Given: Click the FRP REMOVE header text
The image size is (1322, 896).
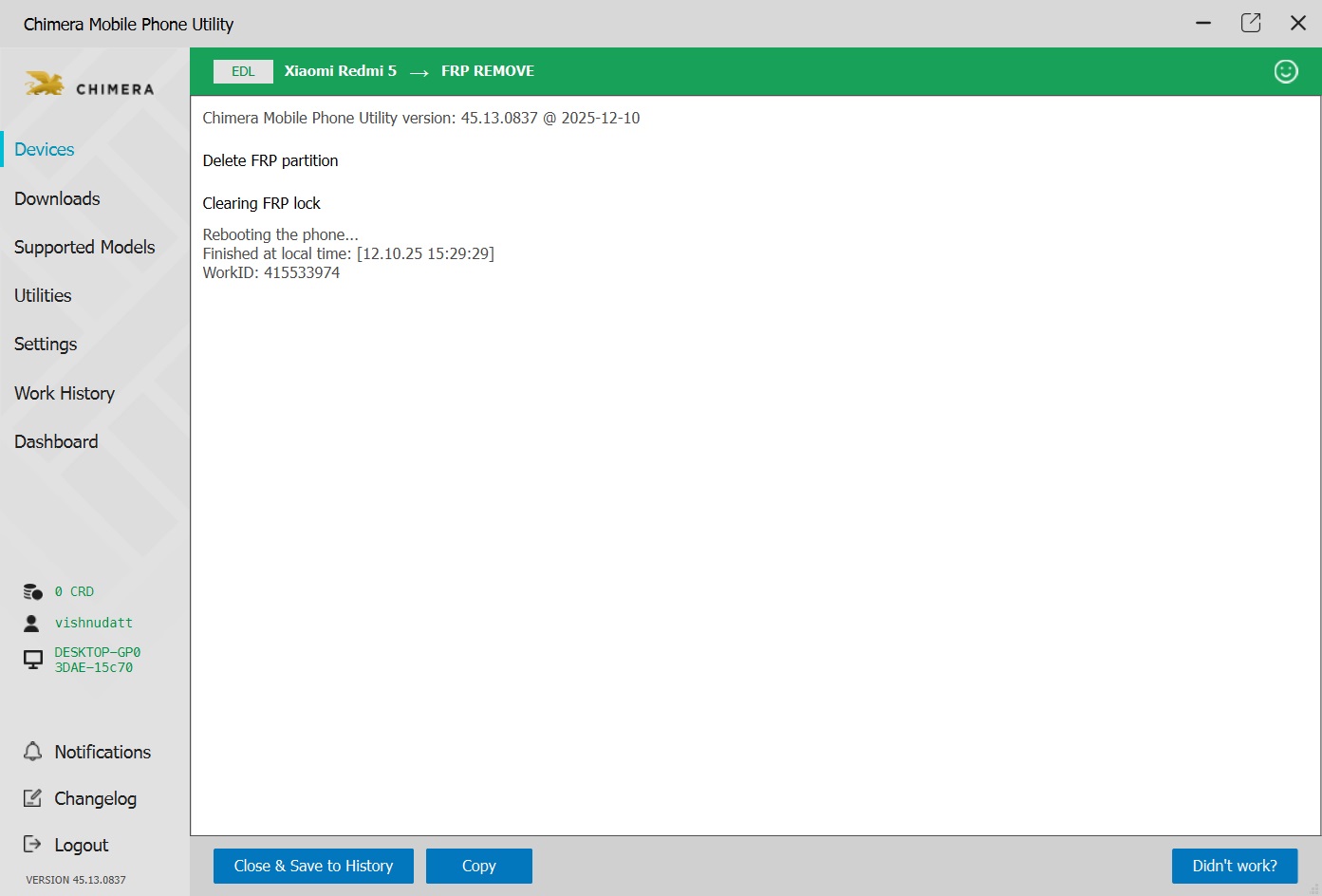Looking at the screenshot, I should pyautogui.click(x=488, y=71).
